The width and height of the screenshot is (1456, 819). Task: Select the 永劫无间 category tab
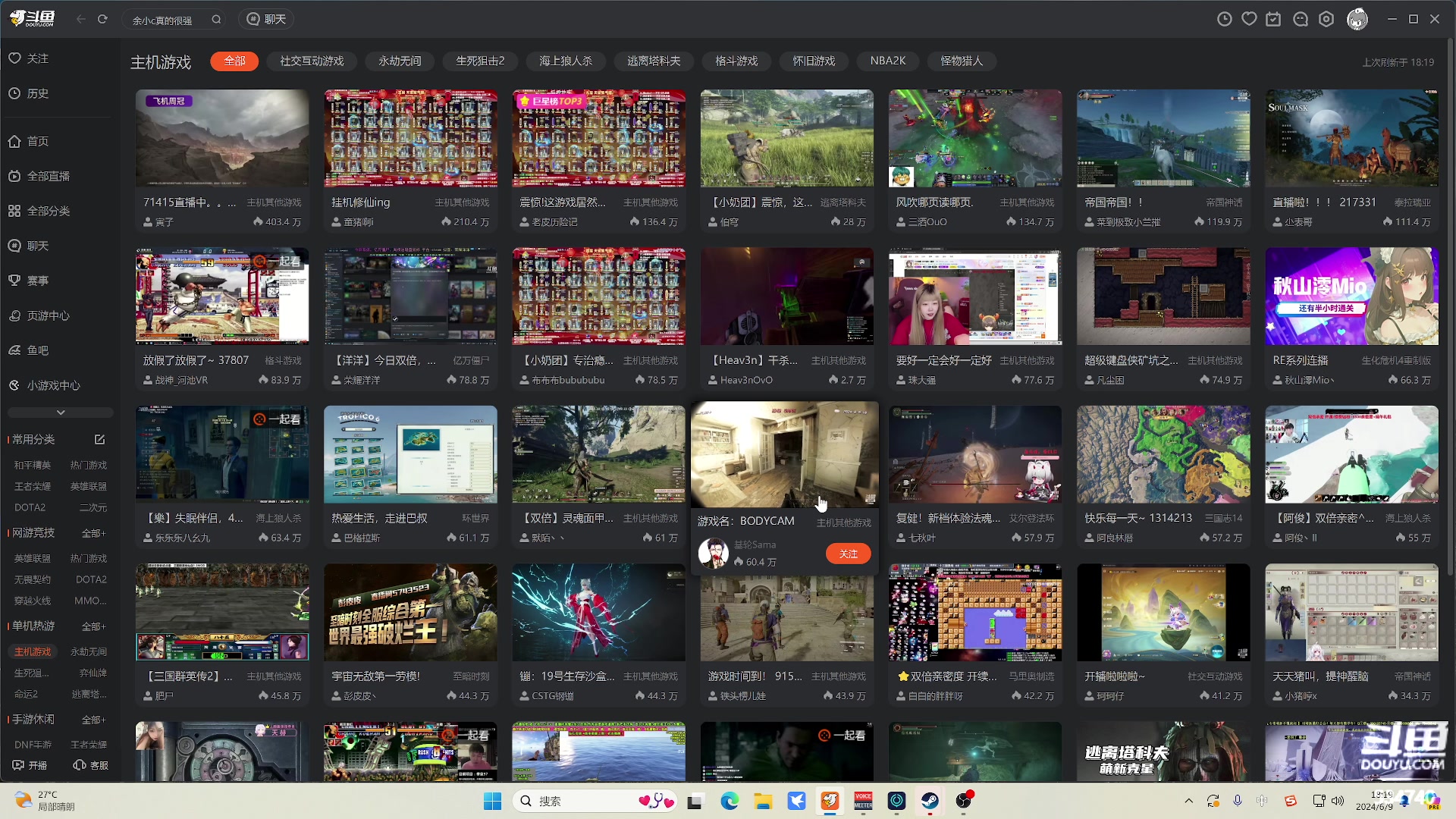400,61
